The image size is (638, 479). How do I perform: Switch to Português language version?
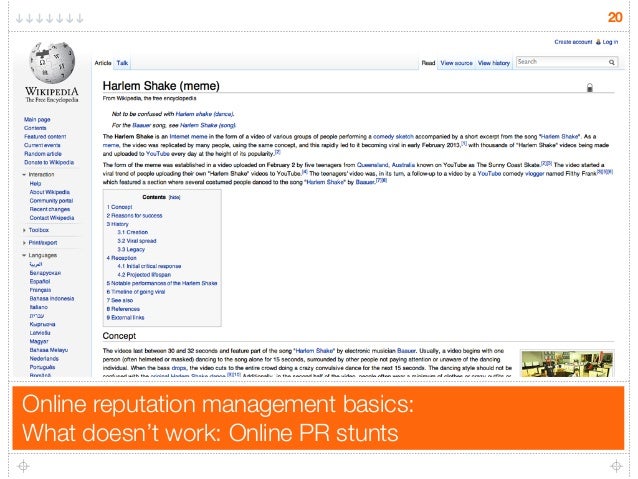[x=42, y=367]
